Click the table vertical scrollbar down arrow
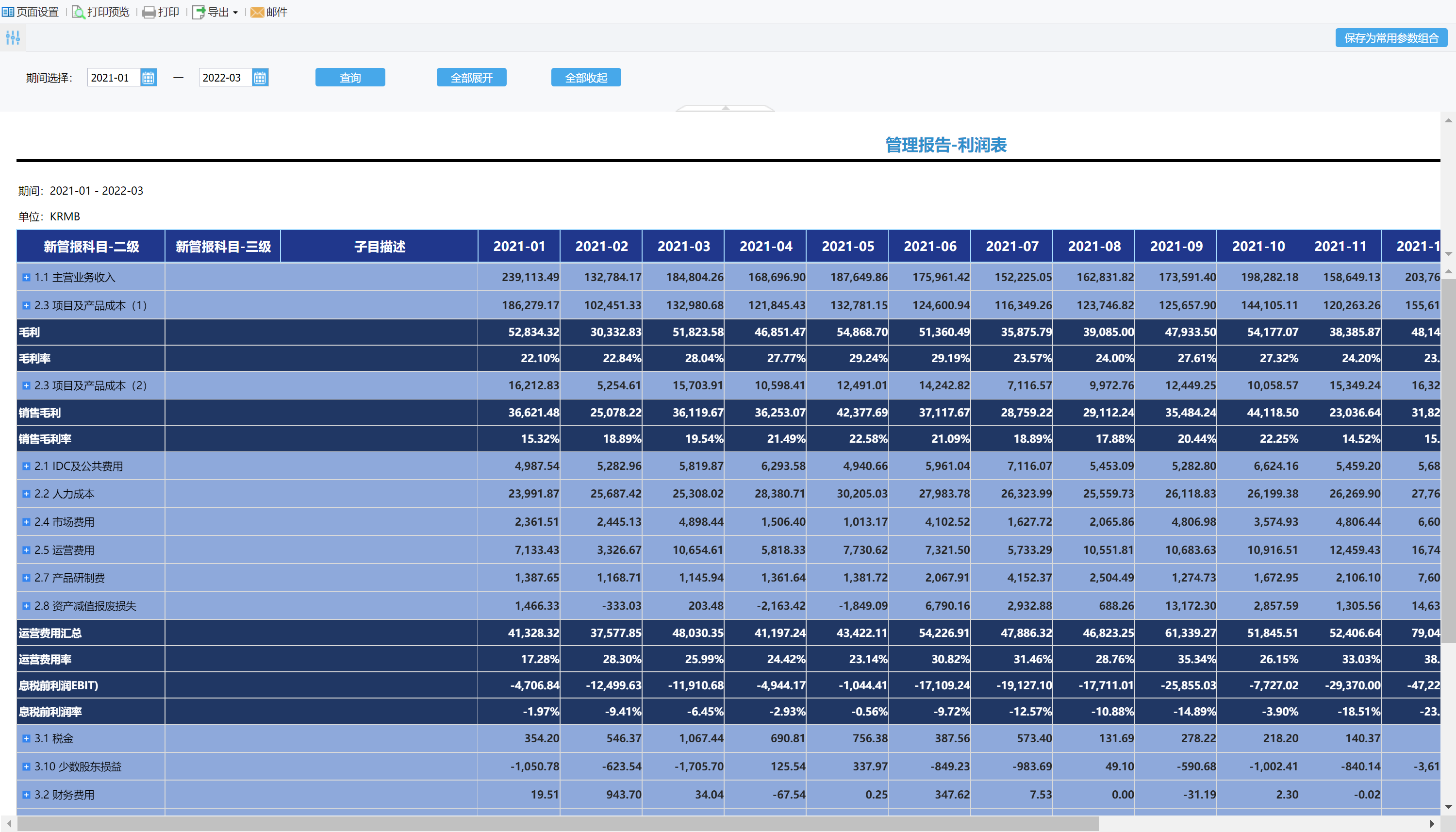 point(1448,807)
